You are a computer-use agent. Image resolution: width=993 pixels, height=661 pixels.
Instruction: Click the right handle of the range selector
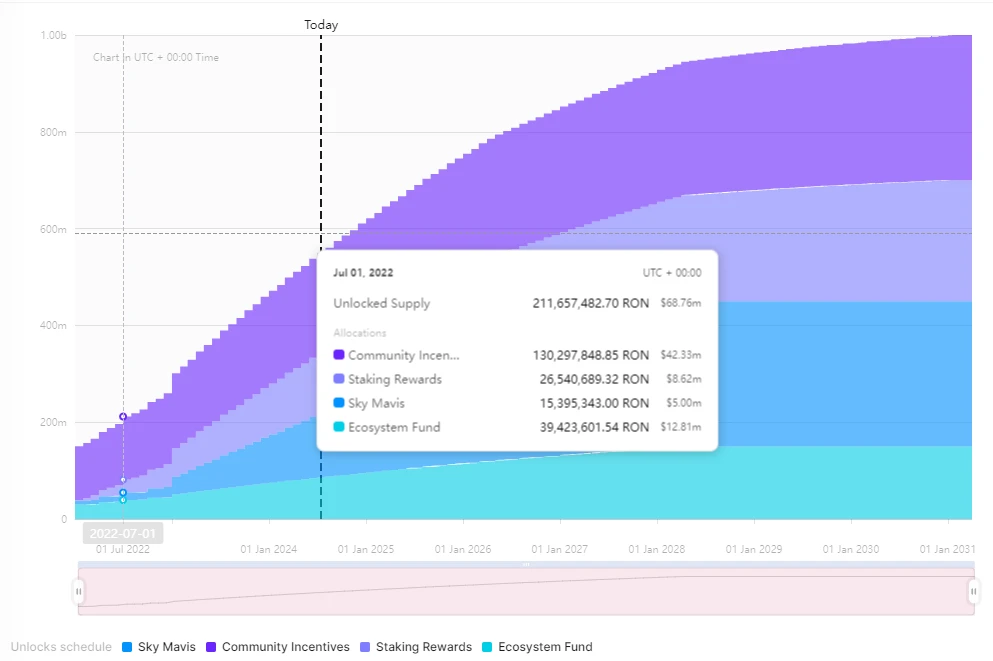tap(973, 592)
